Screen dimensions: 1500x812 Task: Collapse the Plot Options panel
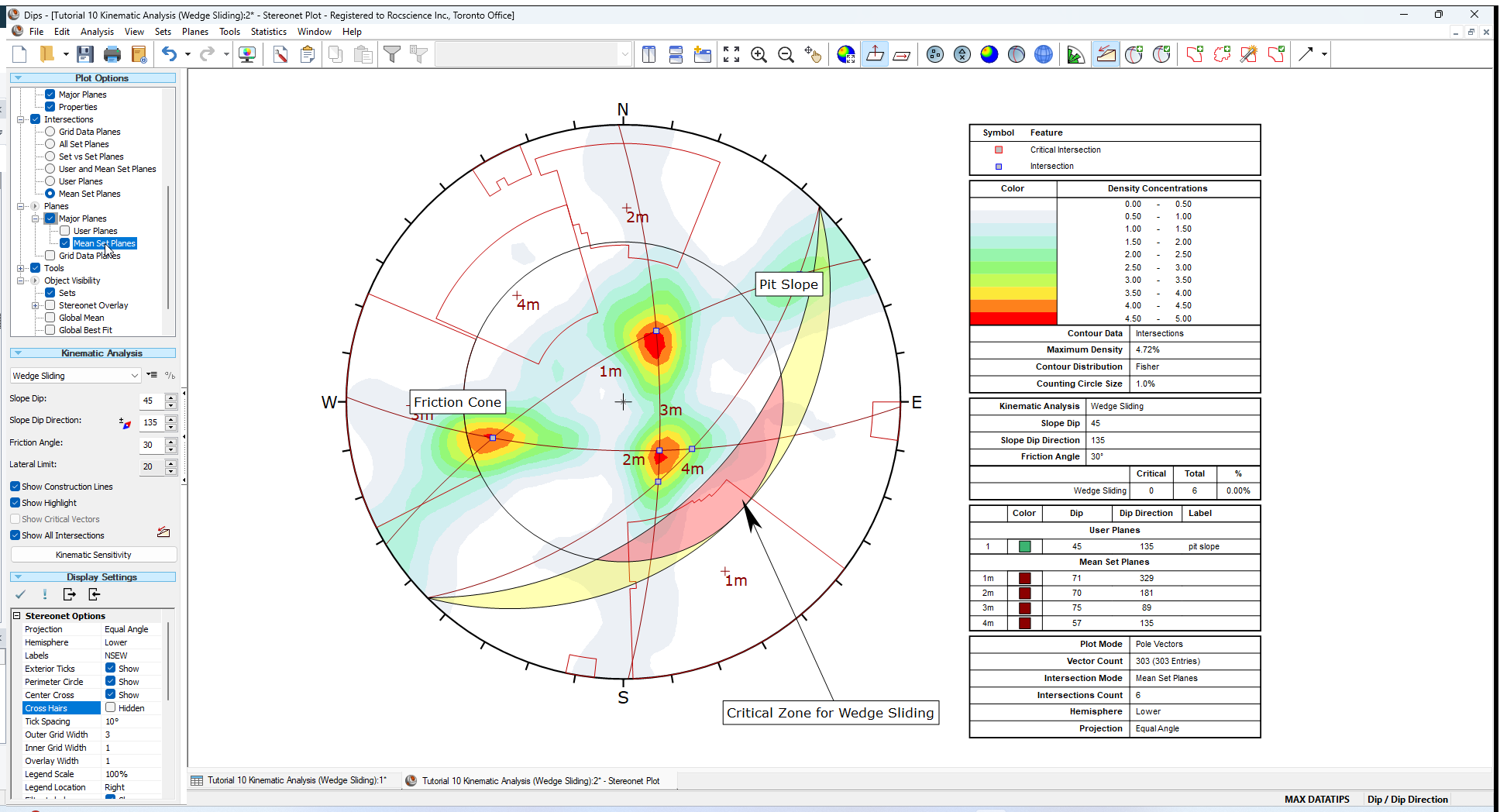[x=18, y=77]
